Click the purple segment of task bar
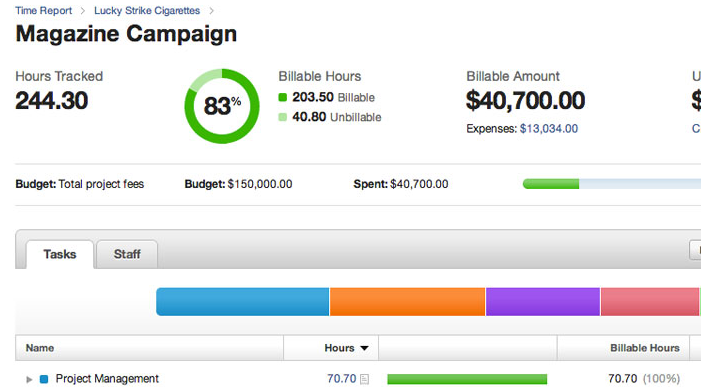This screenshot has width=701, height=387. point(543,302)
